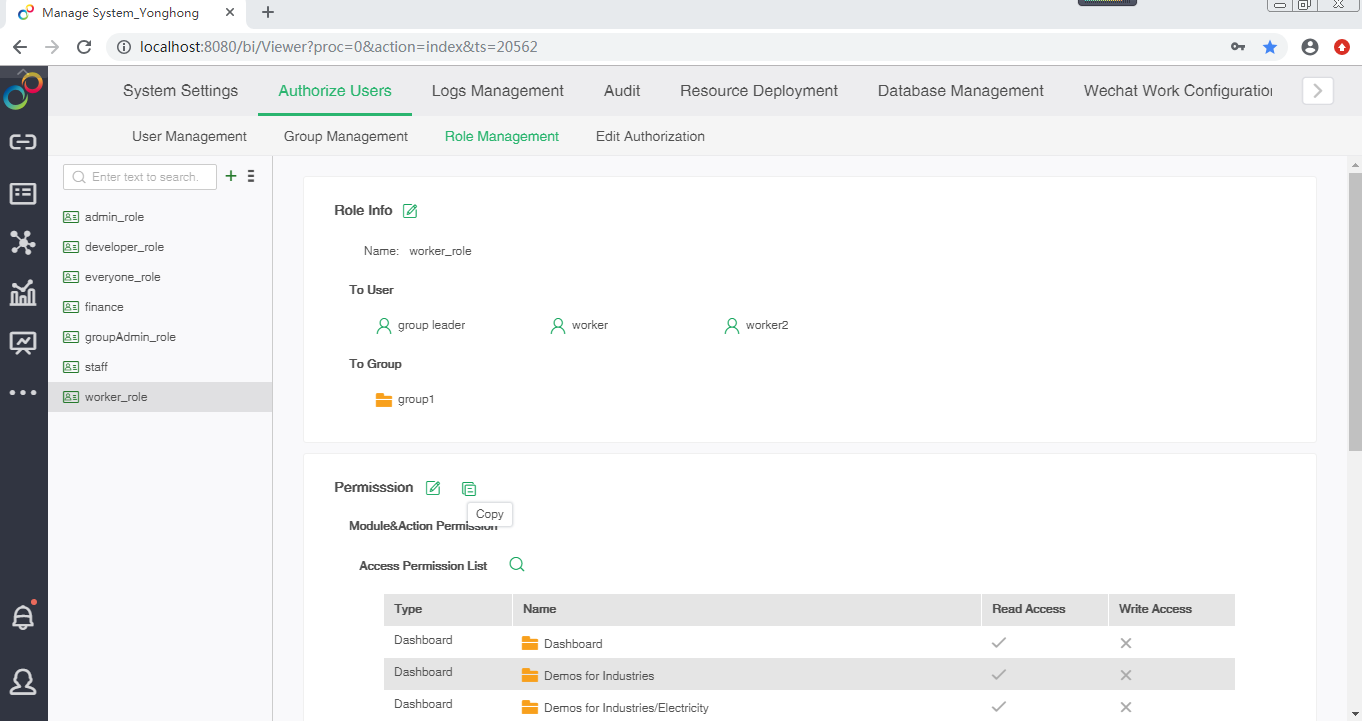Open the three-dot more sidebar icon
This screenshot has width=1362, height=721.
23,393
